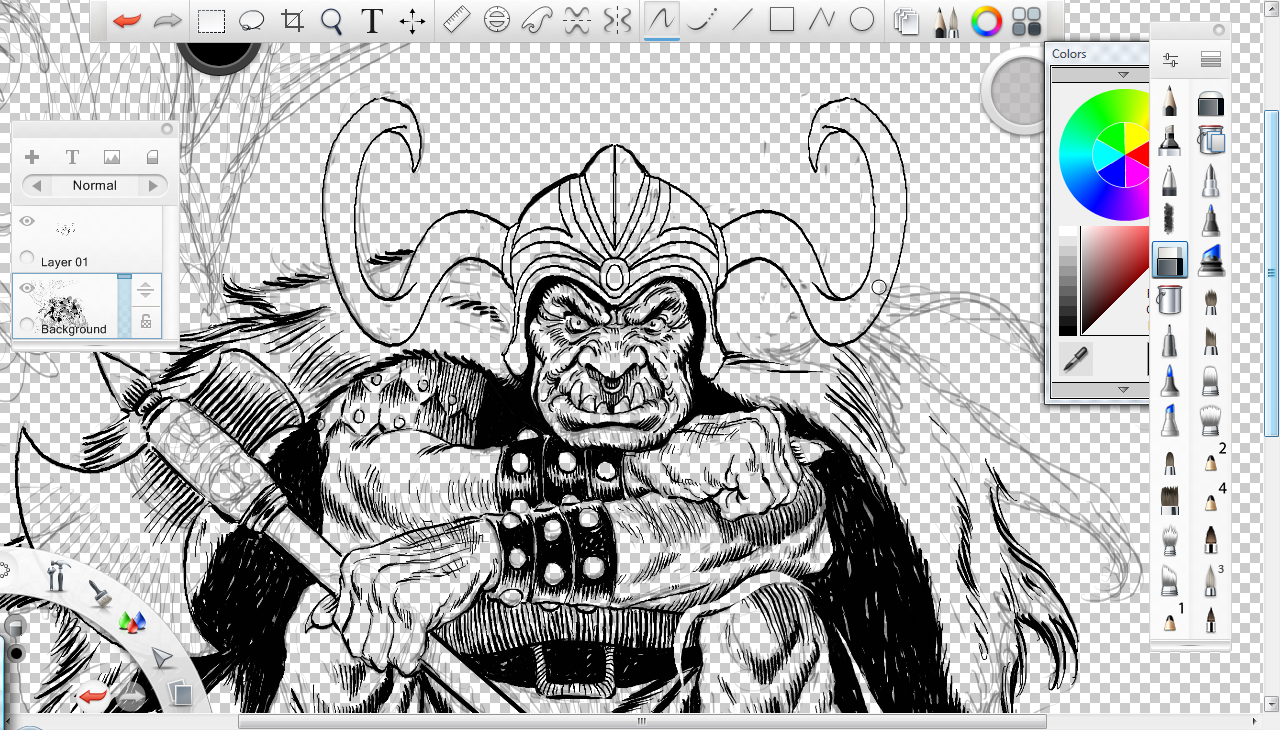Open the Normal blend mode selector

94,185
